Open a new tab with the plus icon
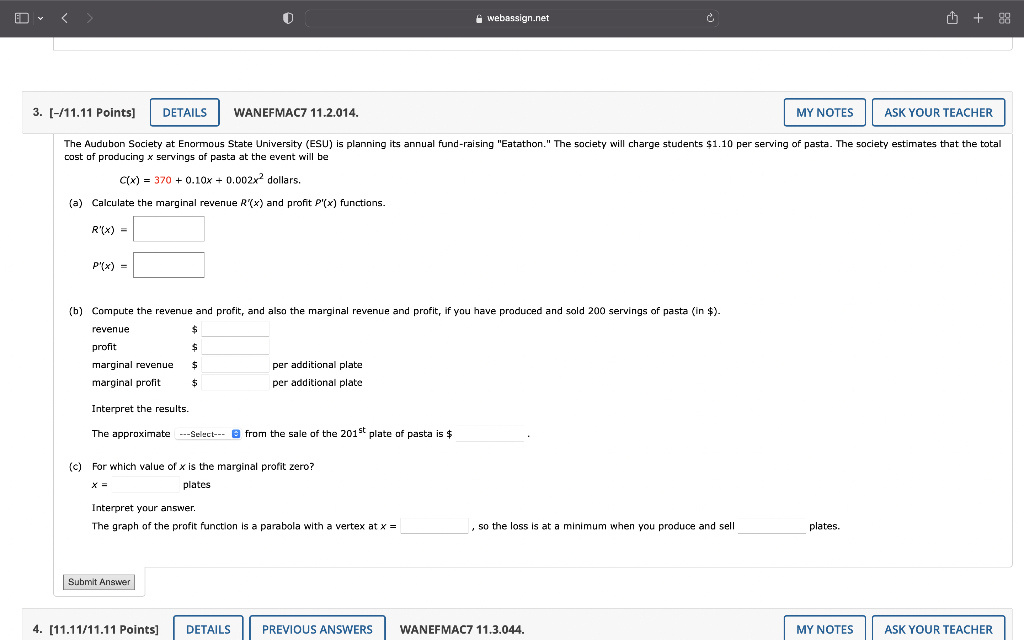This screenshot has width=1024, height=640. pos(978,17)
